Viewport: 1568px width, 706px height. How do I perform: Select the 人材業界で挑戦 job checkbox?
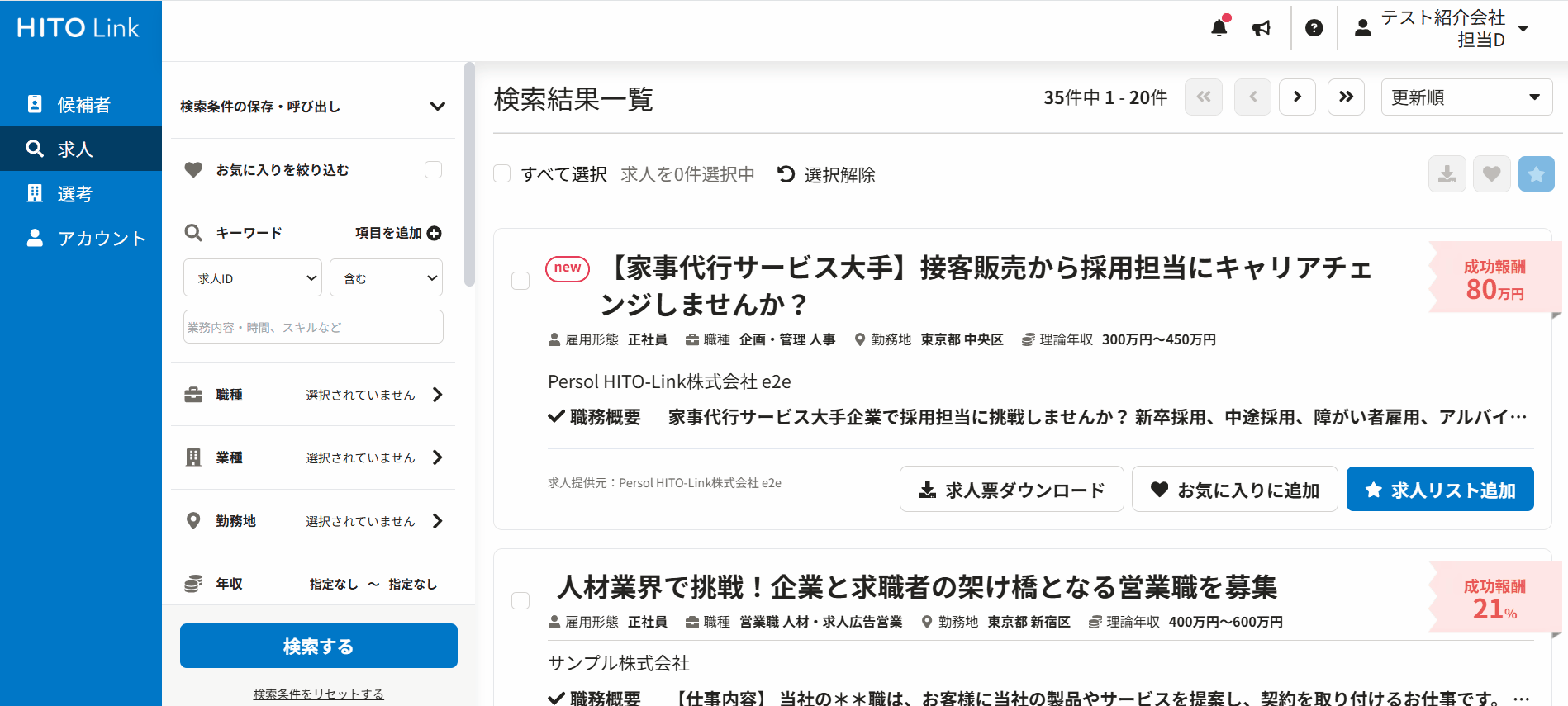520,600
